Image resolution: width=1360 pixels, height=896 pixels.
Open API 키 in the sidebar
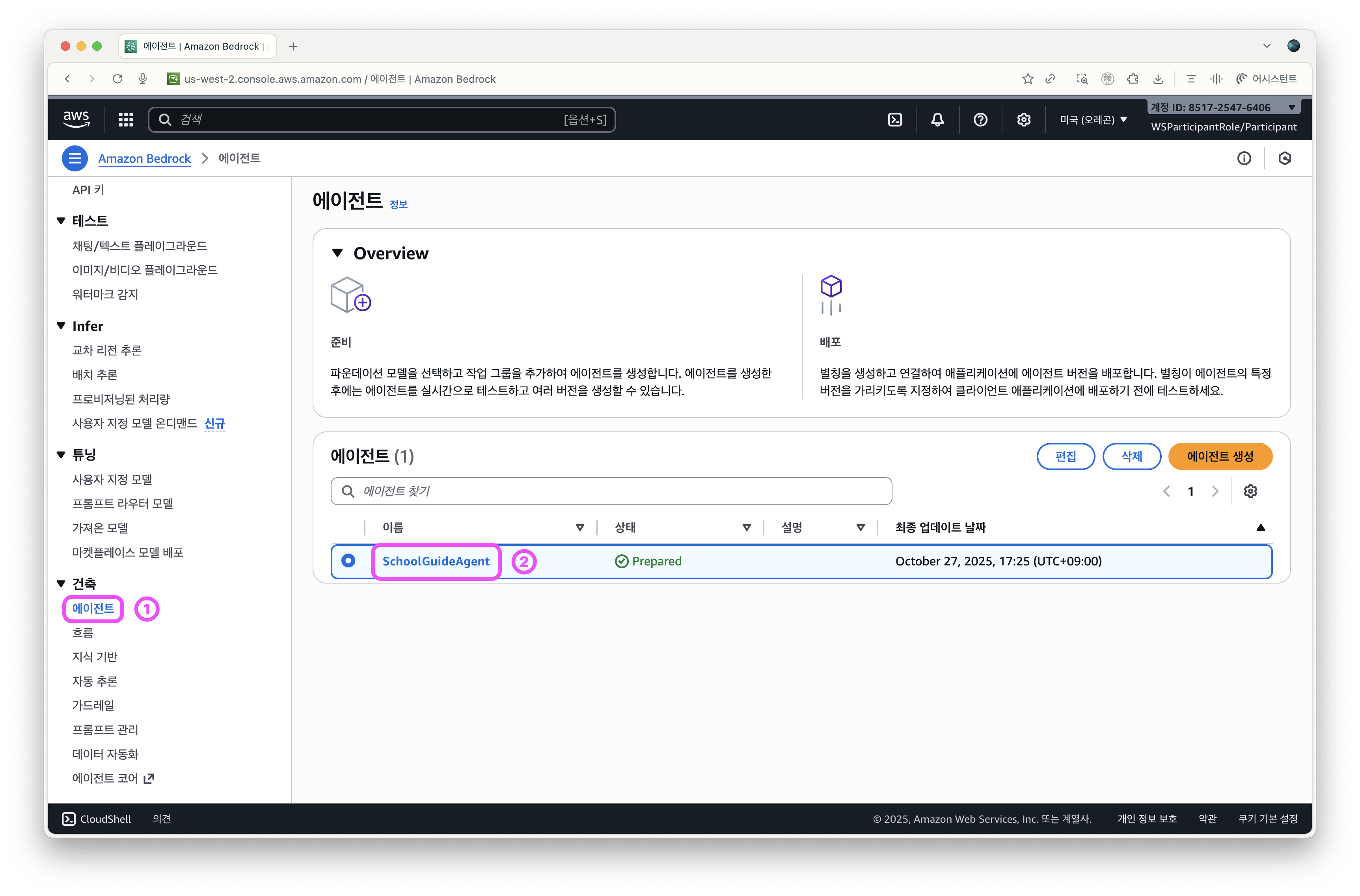click(x=88, y=190)
